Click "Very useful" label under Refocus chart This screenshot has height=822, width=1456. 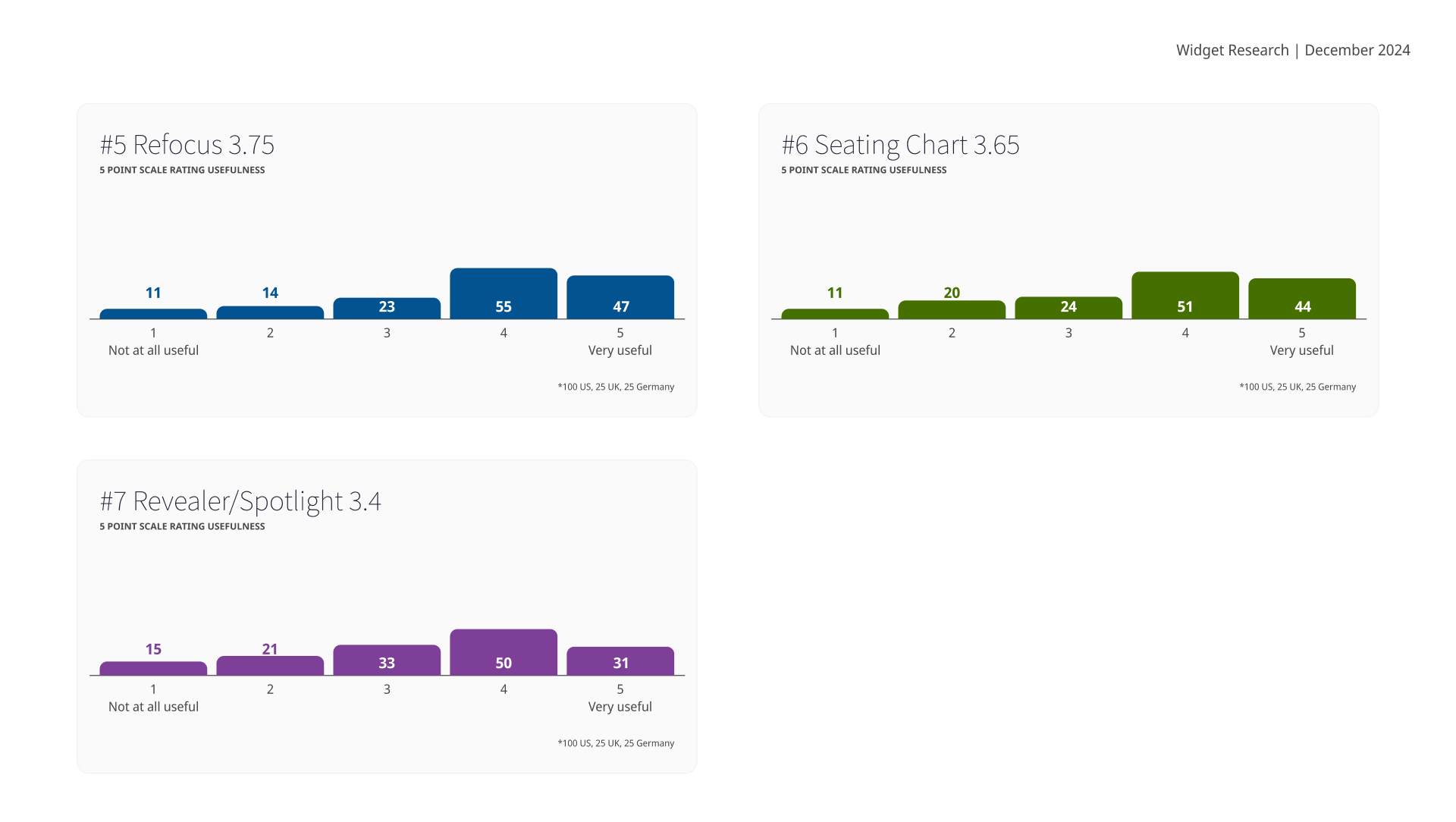tap(620, 350)
